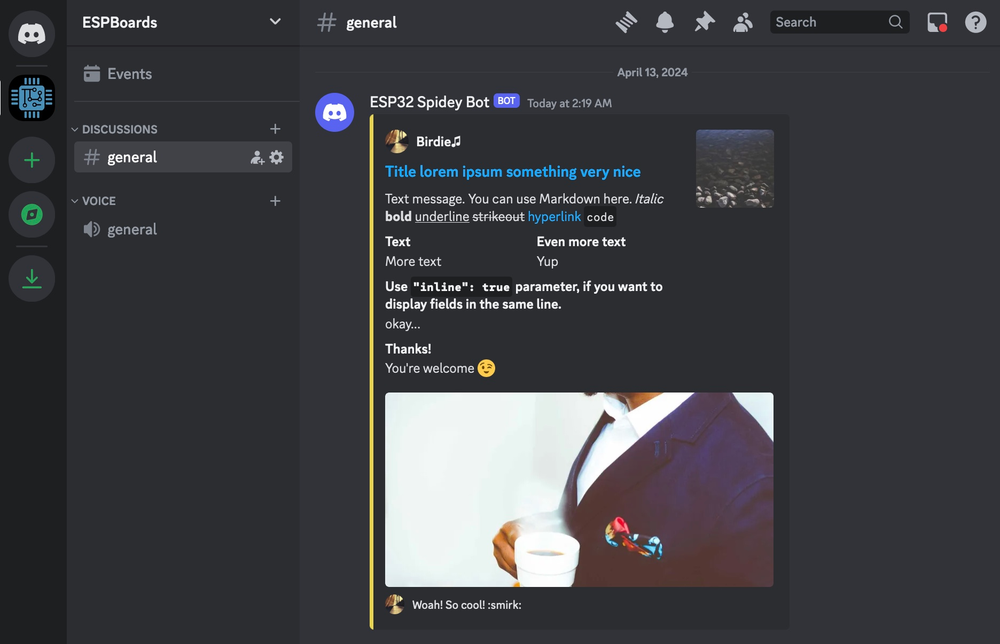Open the rocks thumbnail image in embed
This screenshot has height=644, width=1000.
735,168
